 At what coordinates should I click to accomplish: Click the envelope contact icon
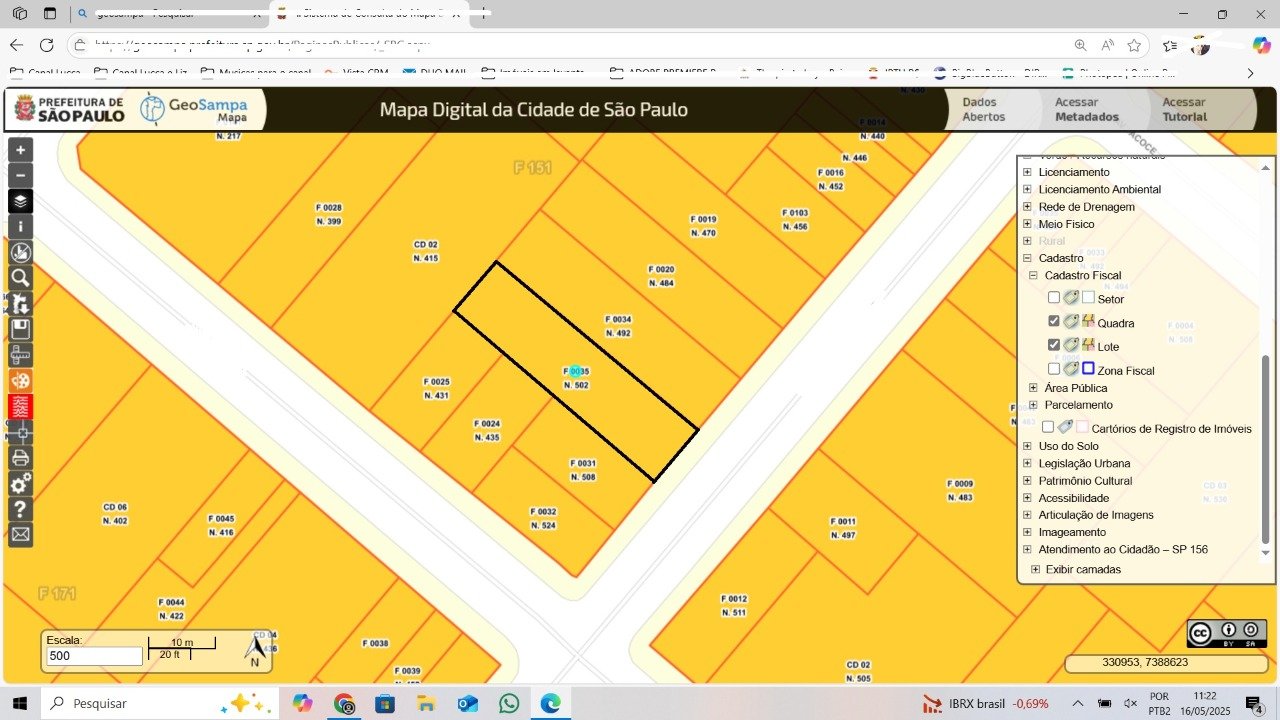20,535
